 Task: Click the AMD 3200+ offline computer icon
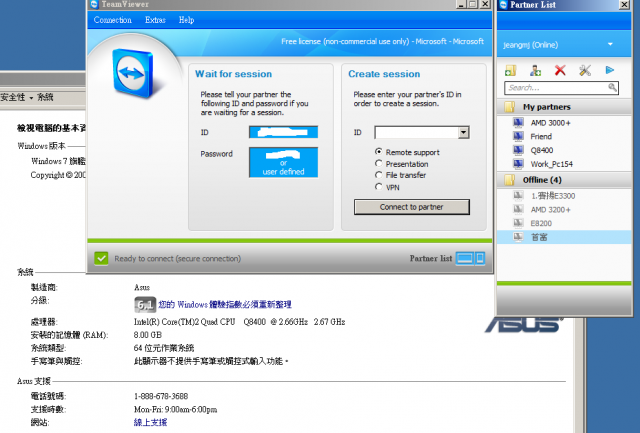tap(518, 210)
